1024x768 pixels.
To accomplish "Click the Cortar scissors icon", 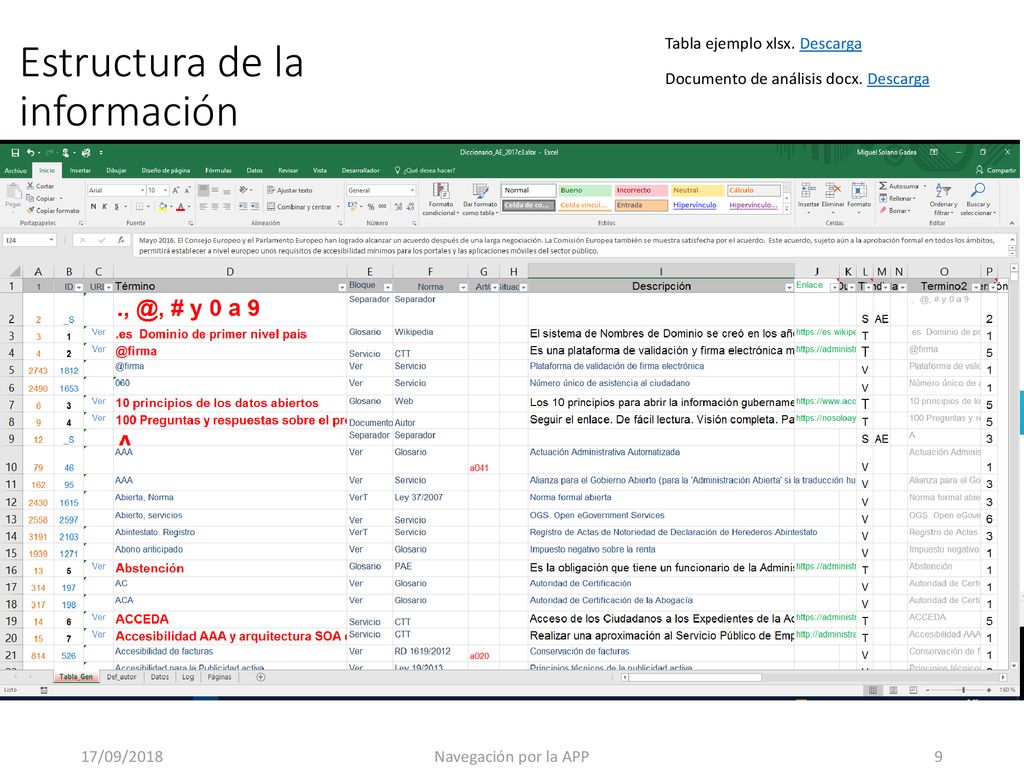I will click(31, 186).
